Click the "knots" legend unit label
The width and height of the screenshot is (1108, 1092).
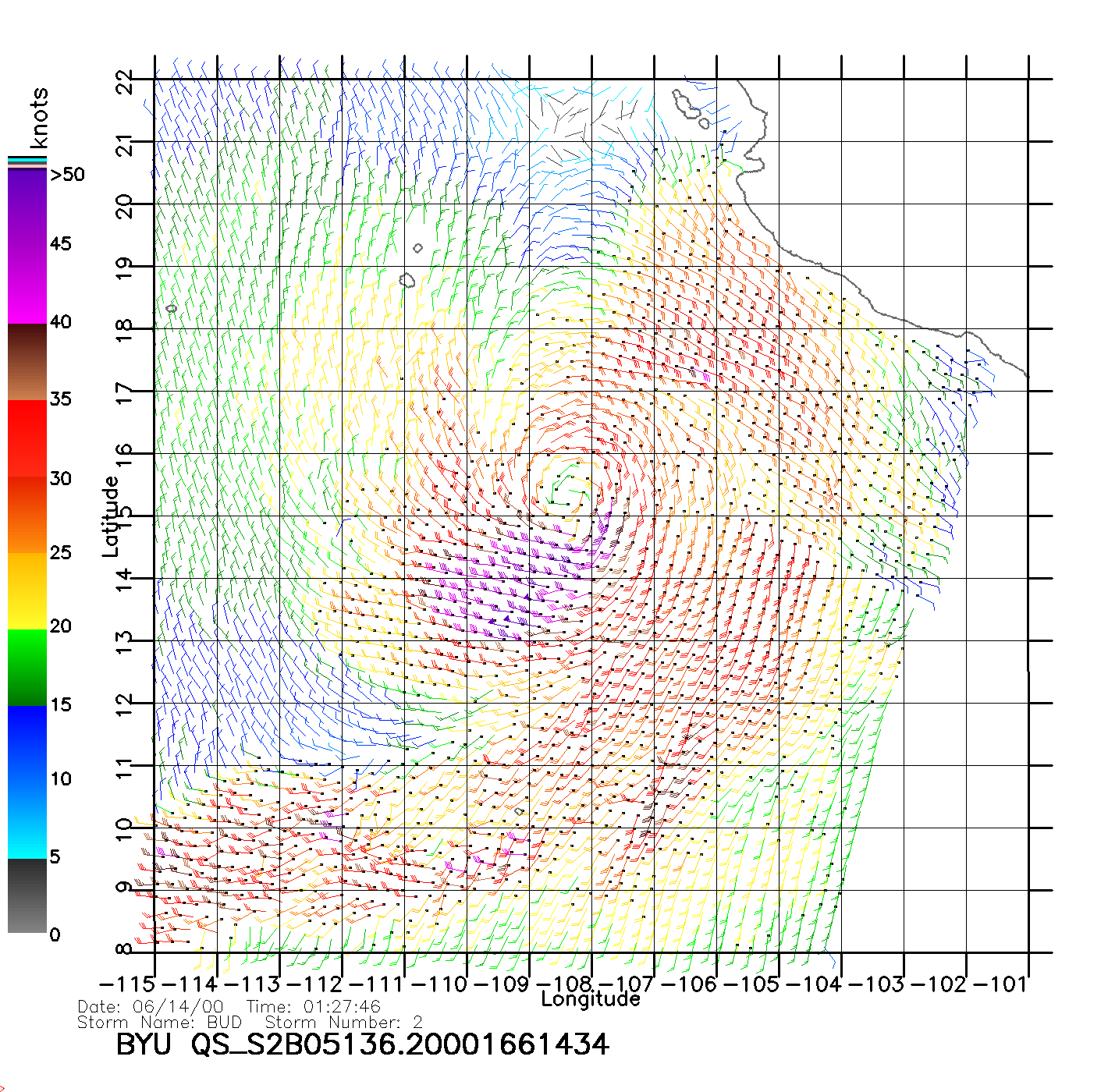coord(39,118)
